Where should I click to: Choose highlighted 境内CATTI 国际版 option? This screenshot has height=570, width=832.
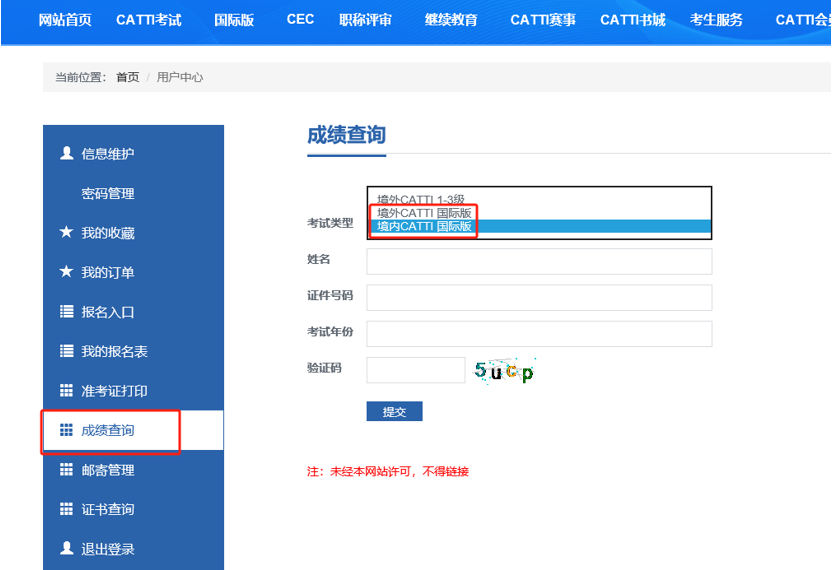coord(539,227)
